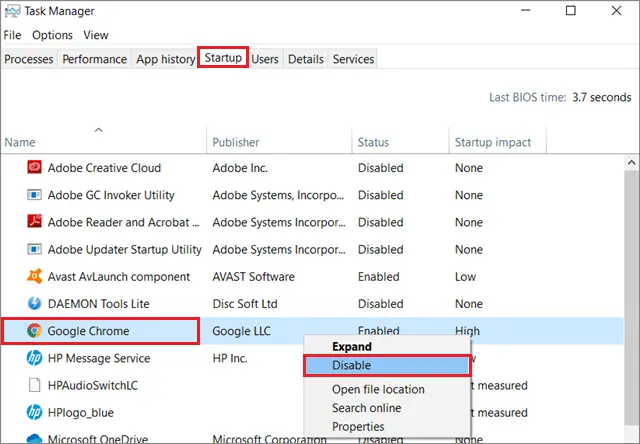Image resolution: width=640 pixels, height=444 pixels.
Task: Switch to the Users tab
Action: tap(265, 59)
